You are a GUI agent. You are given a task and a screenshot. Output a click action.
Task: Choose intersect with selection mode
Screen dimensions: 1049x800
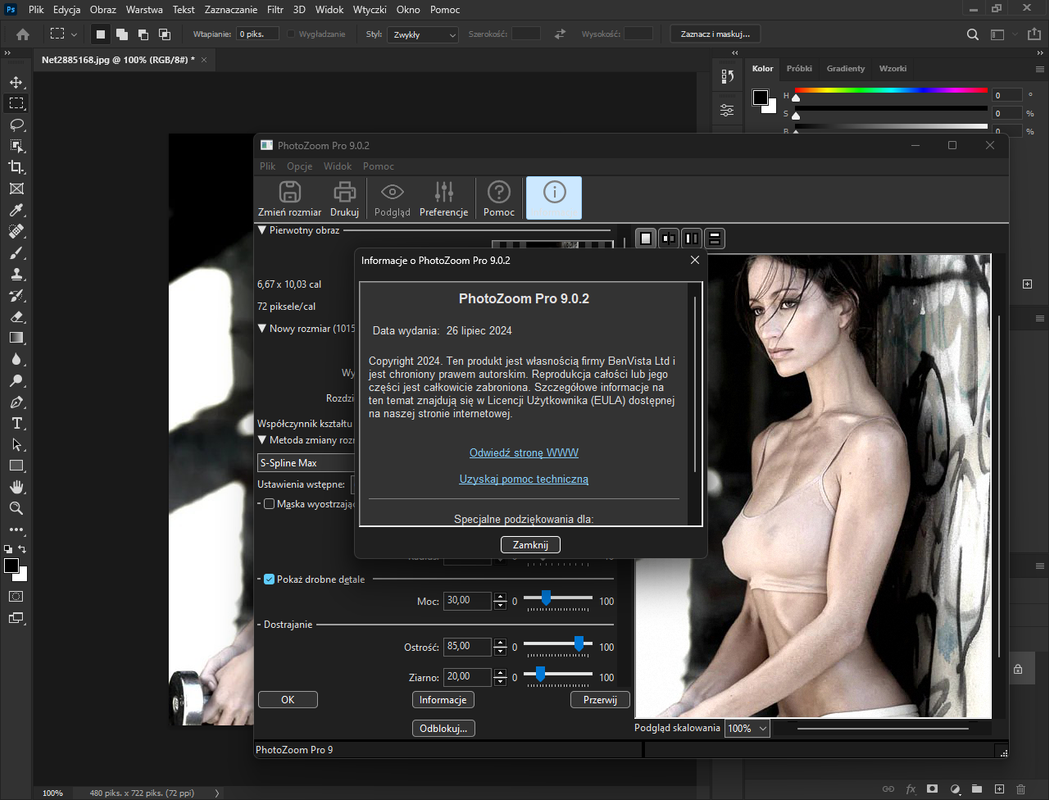pos(165,34)
